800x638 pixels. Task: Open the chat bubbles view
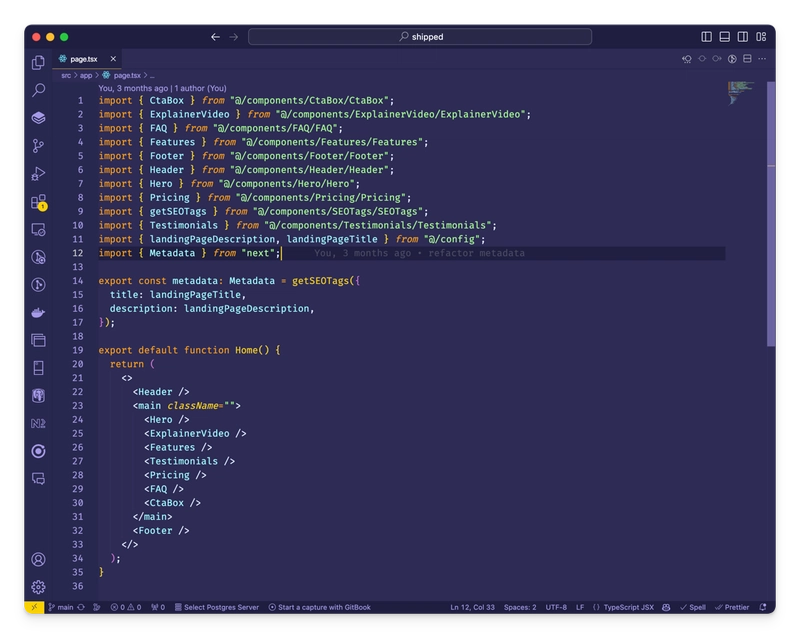coord(38,479)
